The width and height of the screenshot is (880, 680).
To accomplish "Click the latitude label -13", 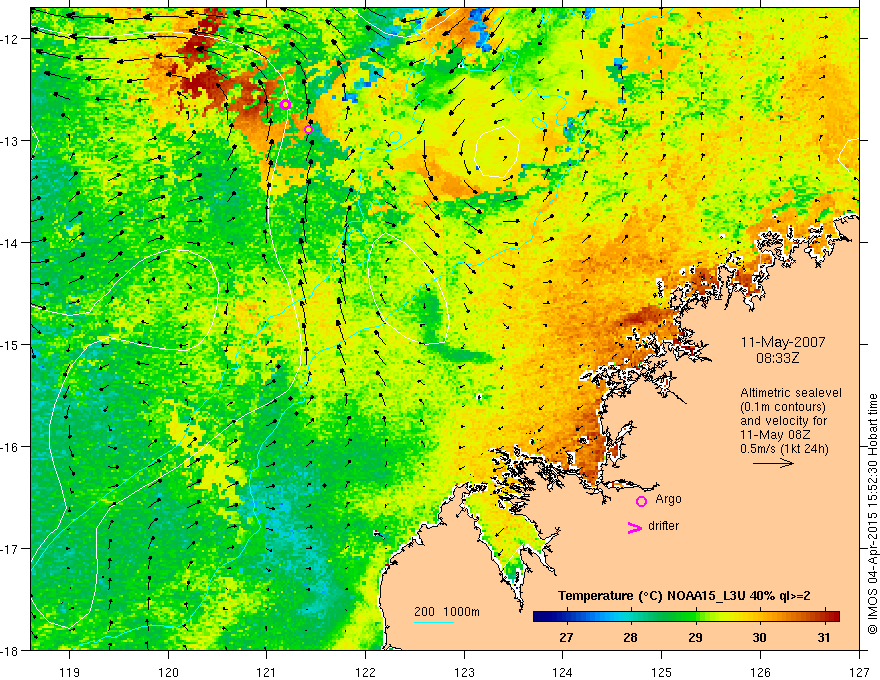I will [10, 140].
